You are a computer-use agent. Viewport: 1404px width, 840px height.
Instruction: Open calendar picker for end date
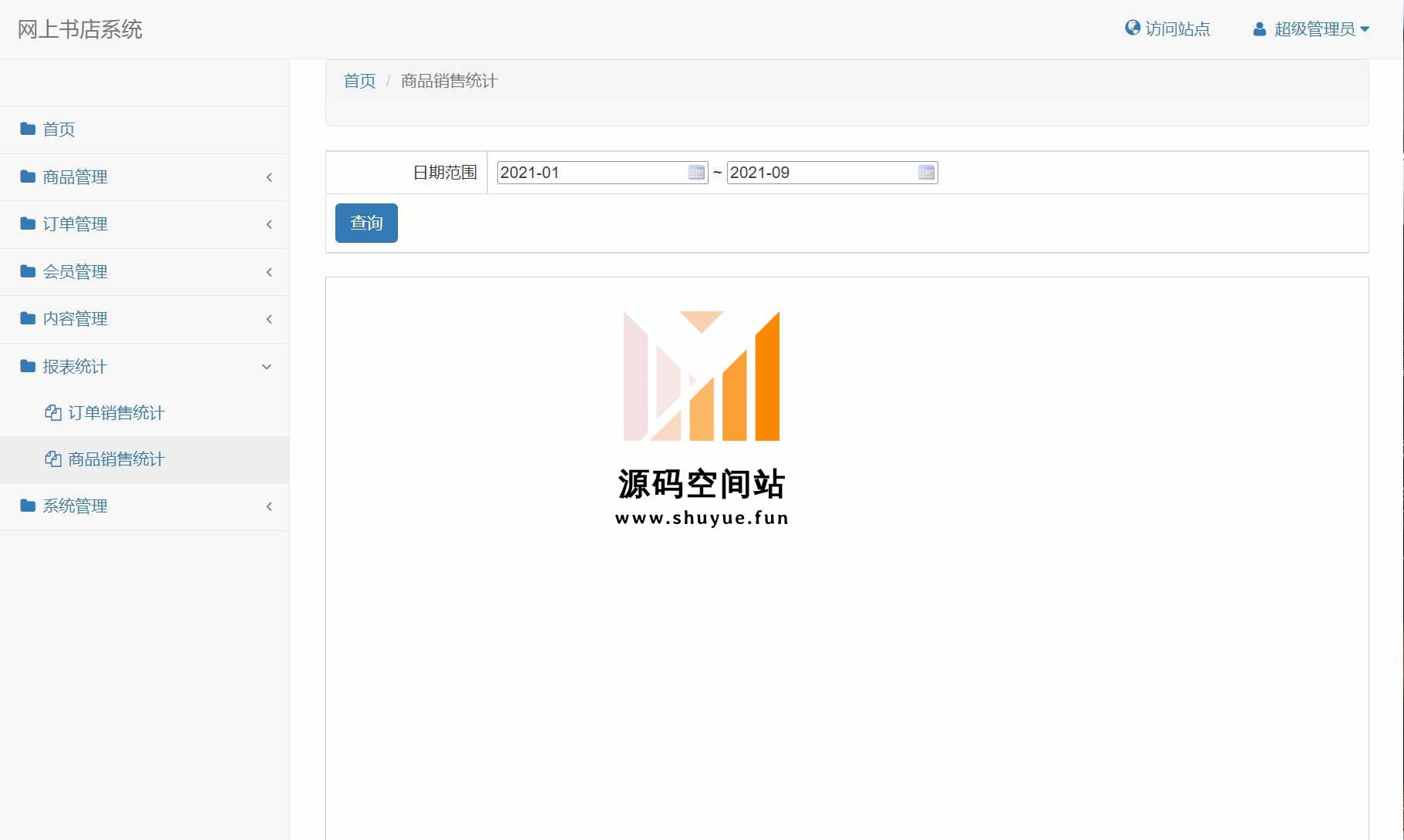click(x=926, y=173)
